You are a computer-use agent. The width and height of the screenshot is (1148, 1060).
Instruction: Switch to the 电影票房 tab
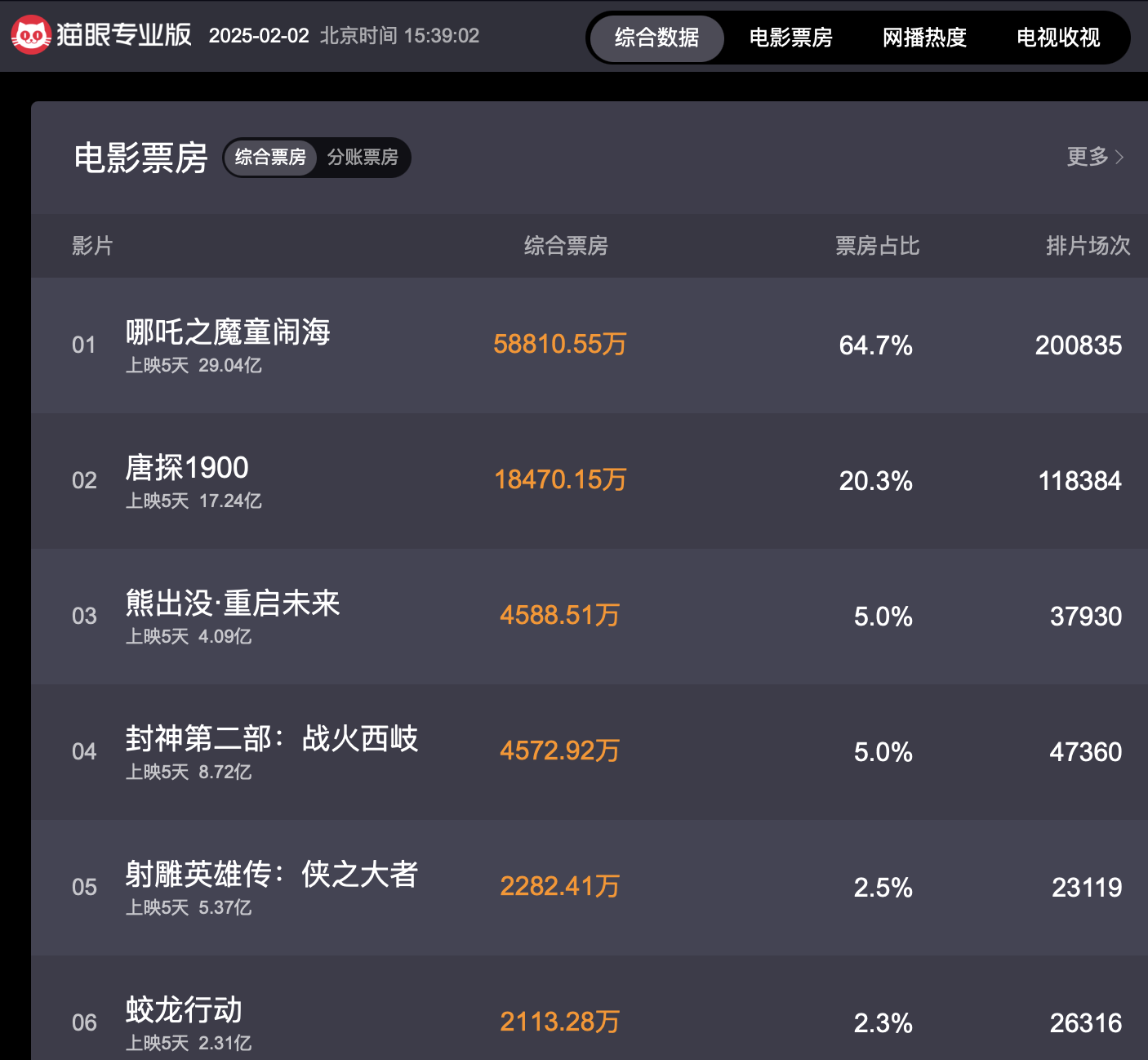pyautogui.click(x=789, y=38)
